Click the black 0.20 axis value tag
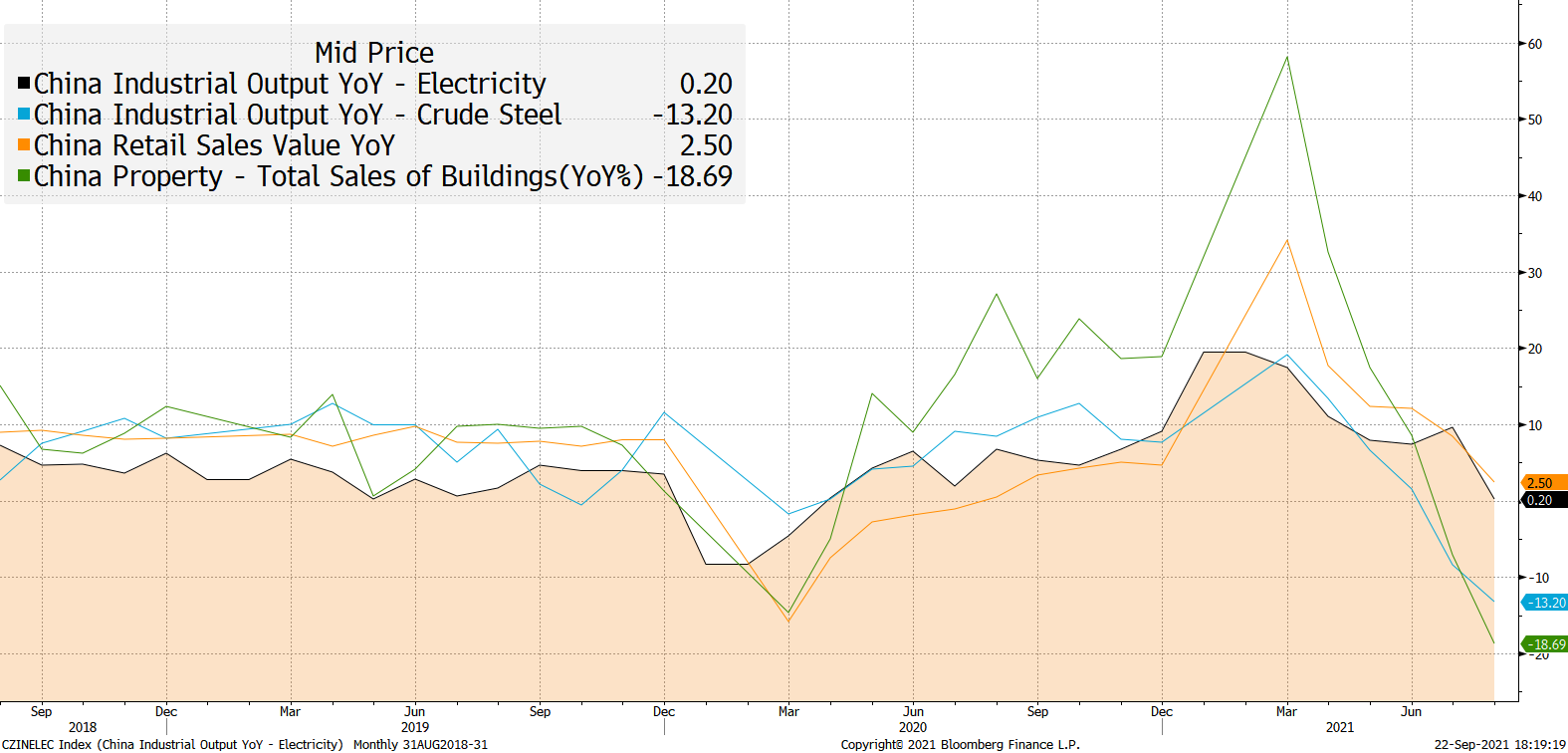Viewport: 1568px width, 753px height. [1544, 500]
